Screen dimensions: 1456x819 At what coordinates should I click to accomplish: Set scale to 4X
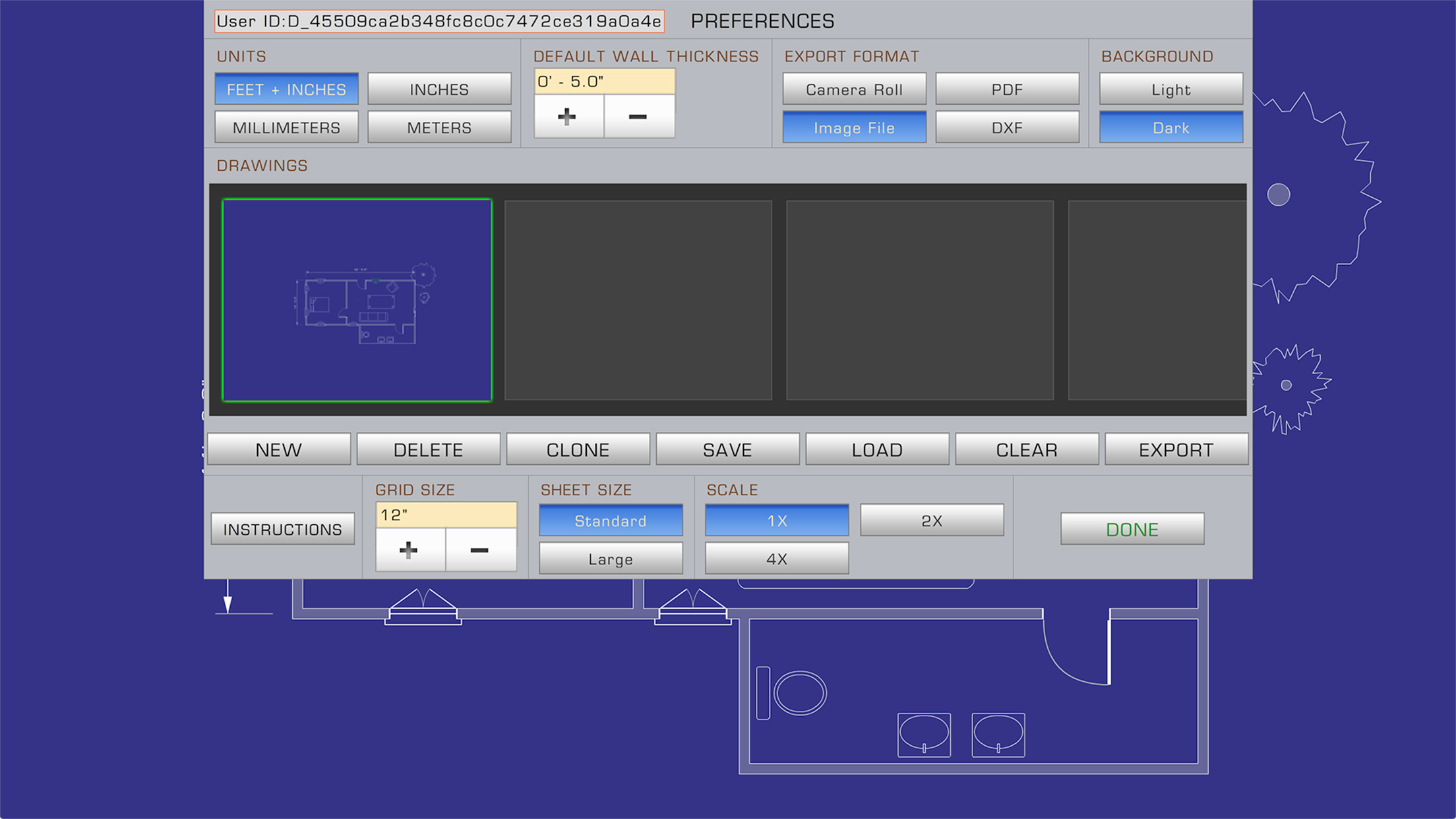coord(777,559)
